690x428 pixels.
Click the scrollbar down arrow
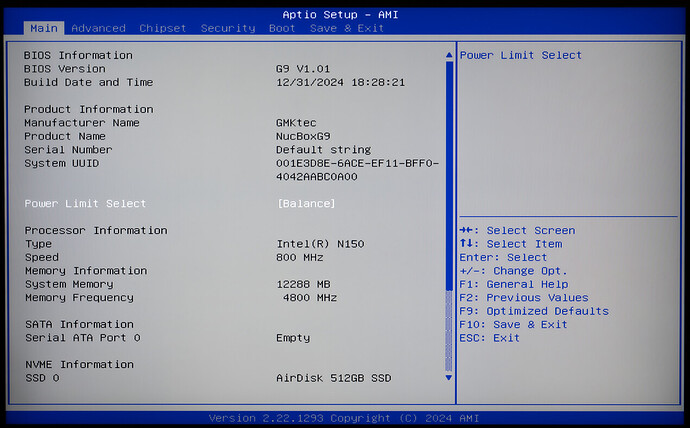click(x=449, y=377)
